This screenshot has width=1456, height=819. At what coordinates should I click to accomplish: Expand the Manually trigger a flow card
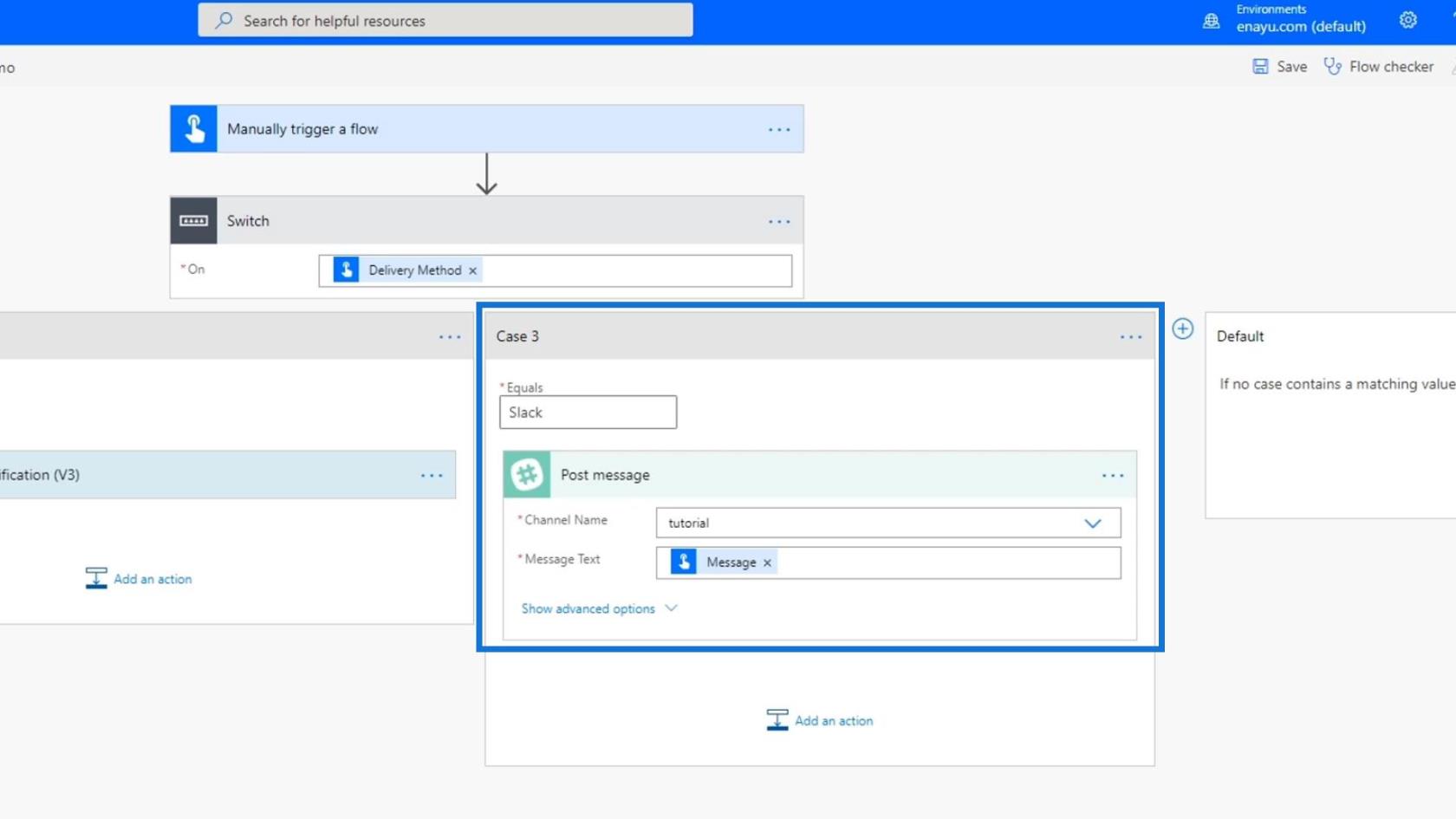click(487, 129)
